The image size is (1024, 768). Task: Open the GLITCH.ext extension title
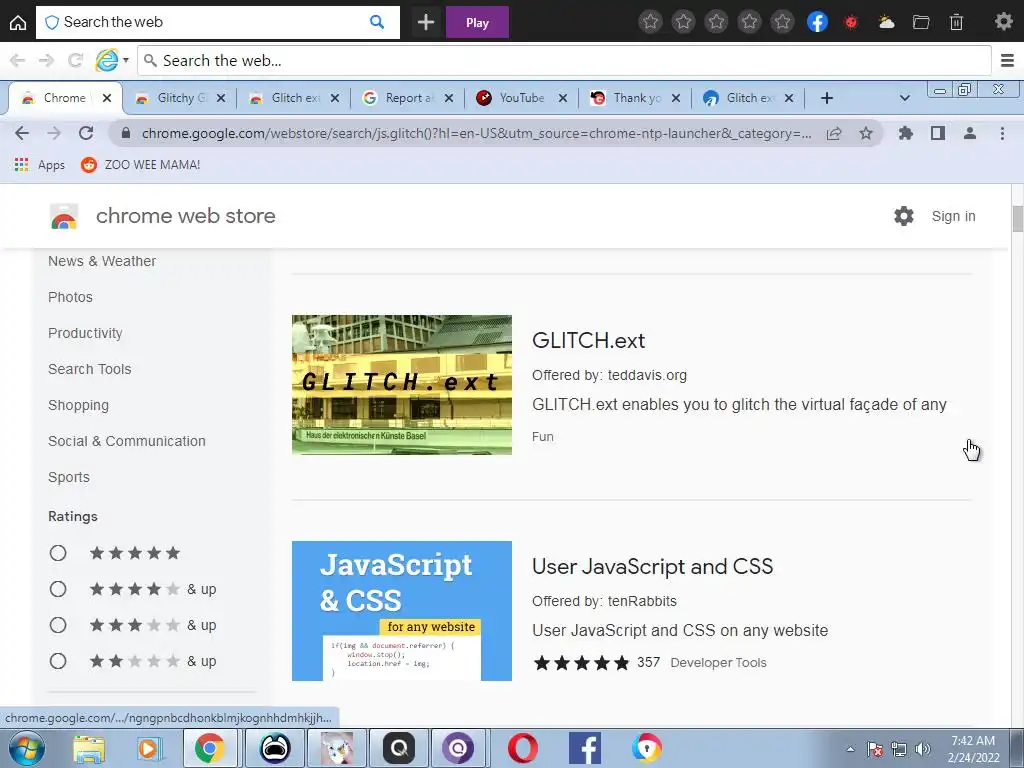click(x=588, y=340)
